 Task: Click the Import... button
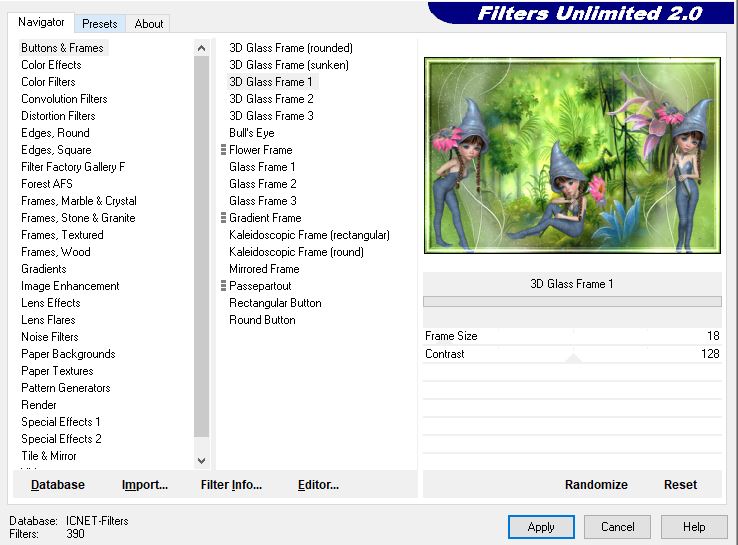pyautogui.click(x=144, y=484)
